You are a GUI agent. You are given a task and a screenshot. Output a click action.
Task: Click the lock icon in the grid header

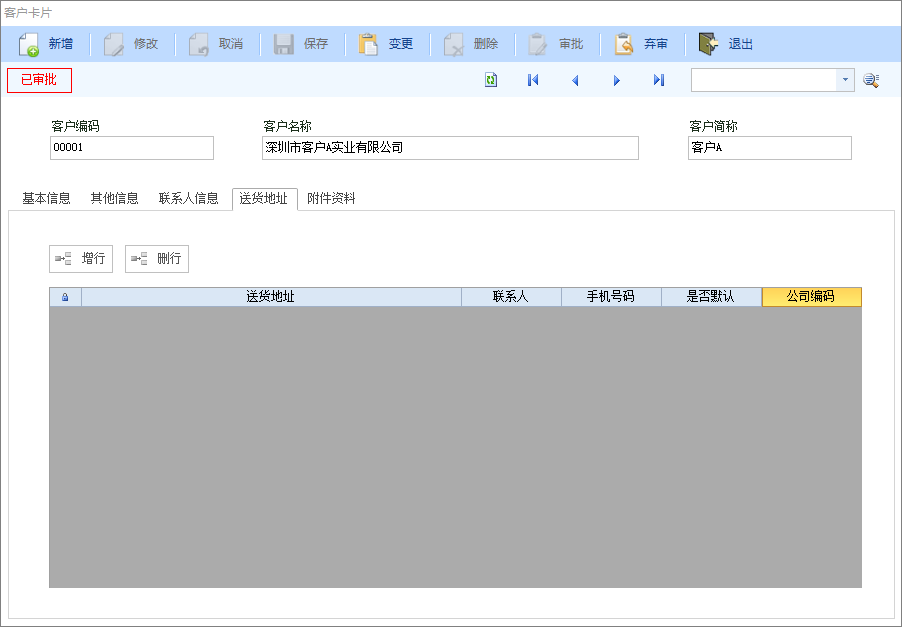[65, 297]
